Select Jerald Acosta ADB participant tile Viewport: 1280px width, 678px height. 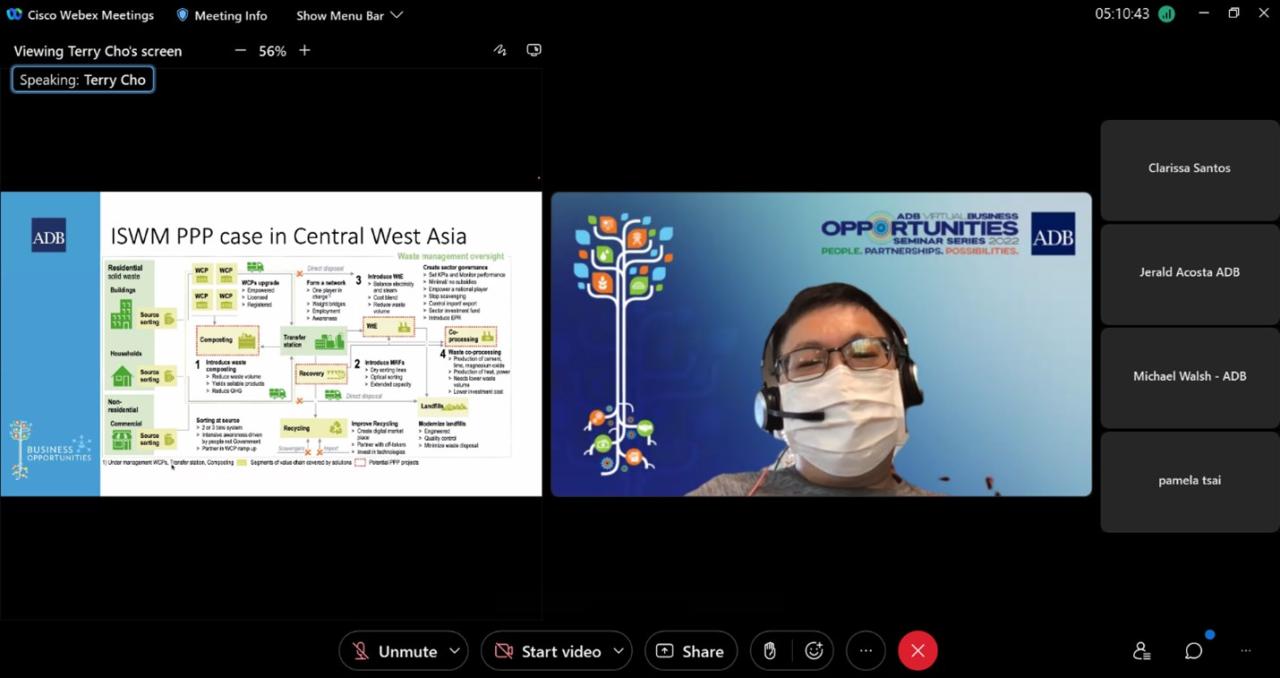1189,274
